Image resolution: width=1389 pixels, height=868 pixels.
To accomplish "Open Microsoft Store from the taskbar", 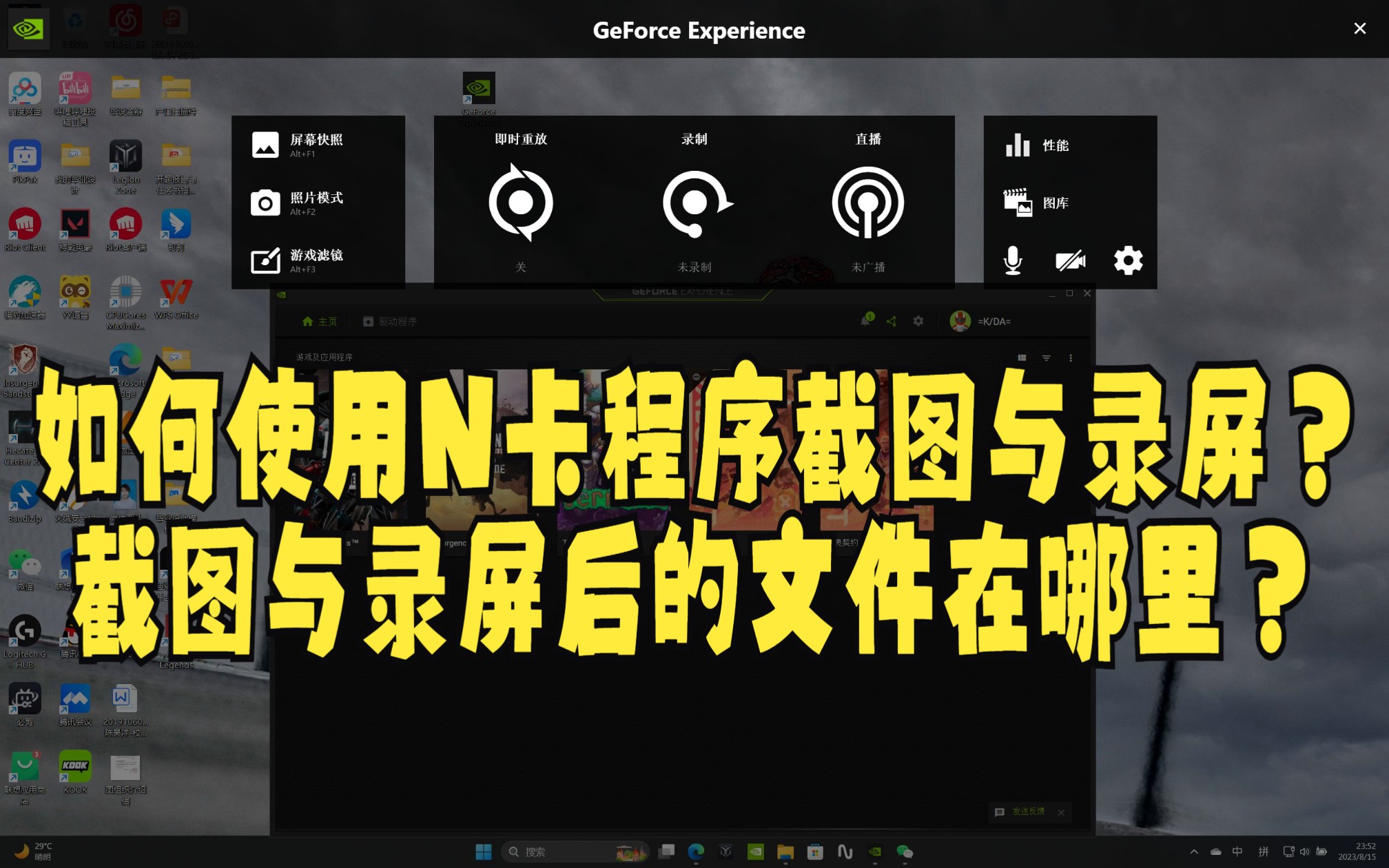I will [x=815, y=851].
